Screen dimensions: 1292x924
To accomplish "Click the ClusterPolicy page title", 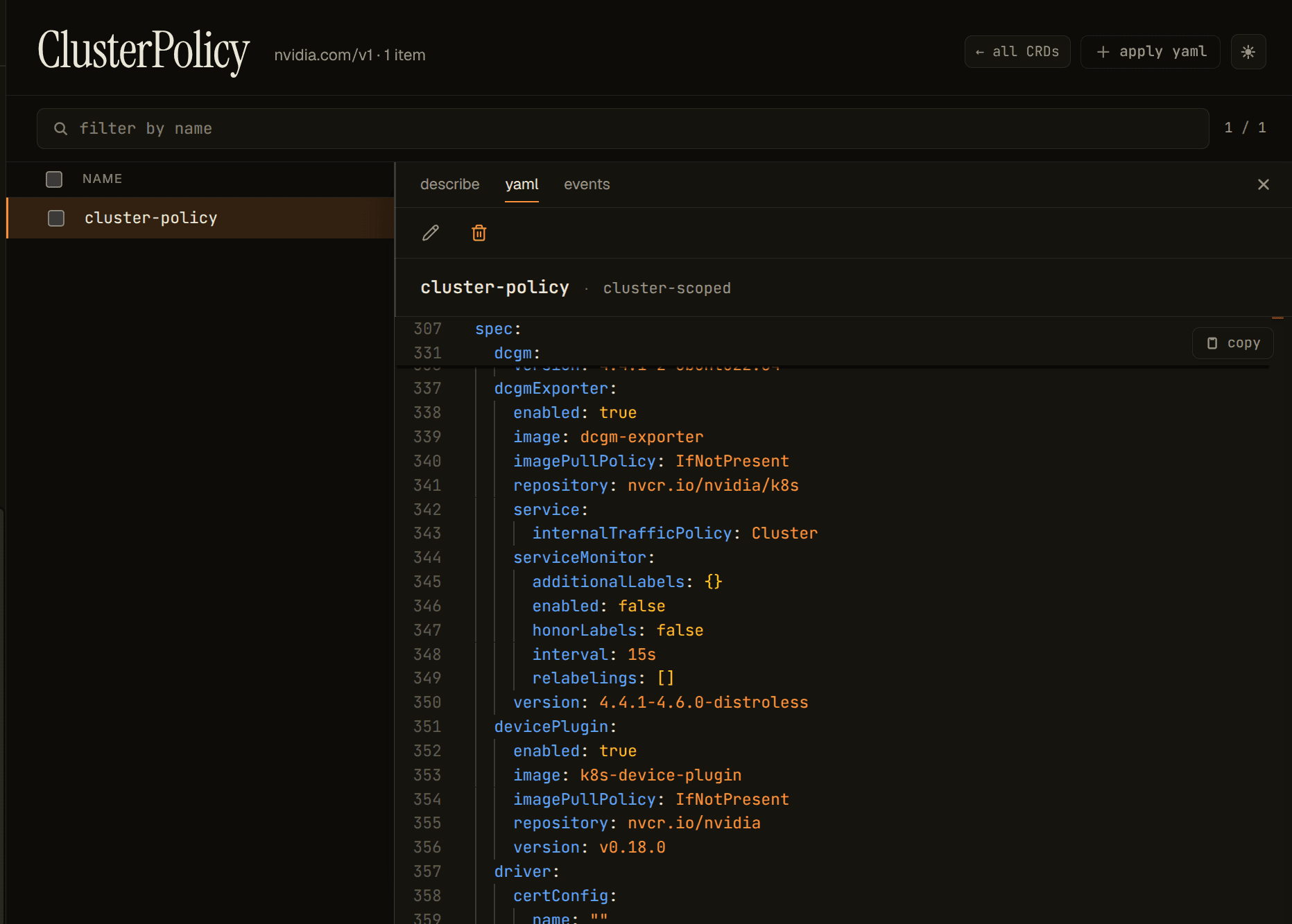I will coord(144,51).
